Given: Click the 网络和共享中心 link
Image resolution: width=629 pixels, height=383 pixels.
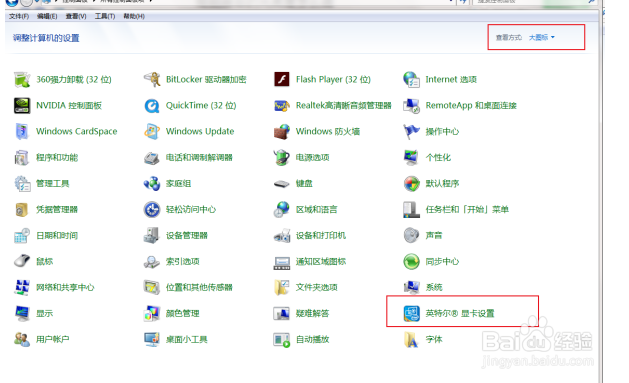Looking at the screenshot, I should [x=65, y=288].
